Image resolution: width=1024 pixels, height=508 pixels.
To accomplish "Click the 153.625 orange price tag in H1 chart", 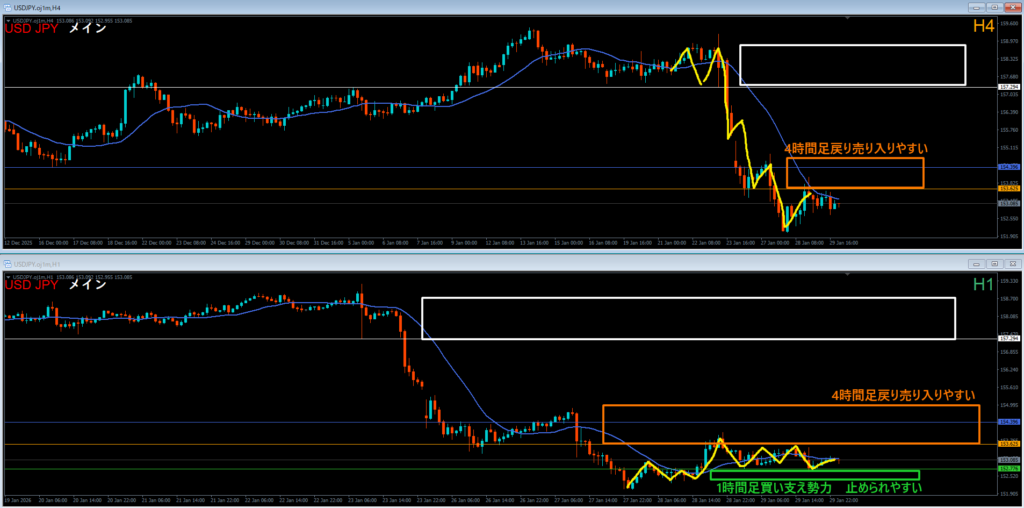I will click(1008, 445).
